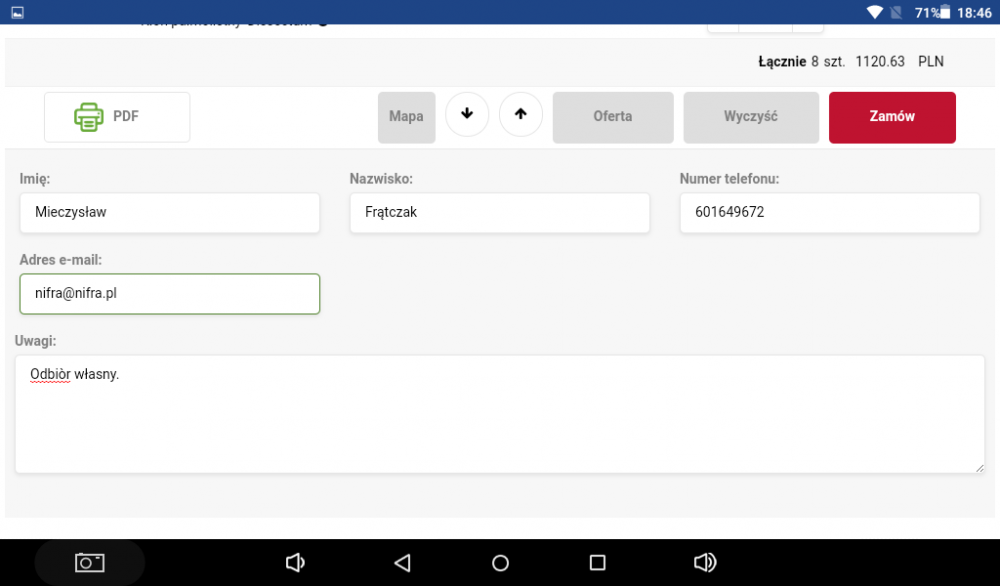Click the Adres e-mail input
The height and width of the screenshot is (586, 1000).
170,294
